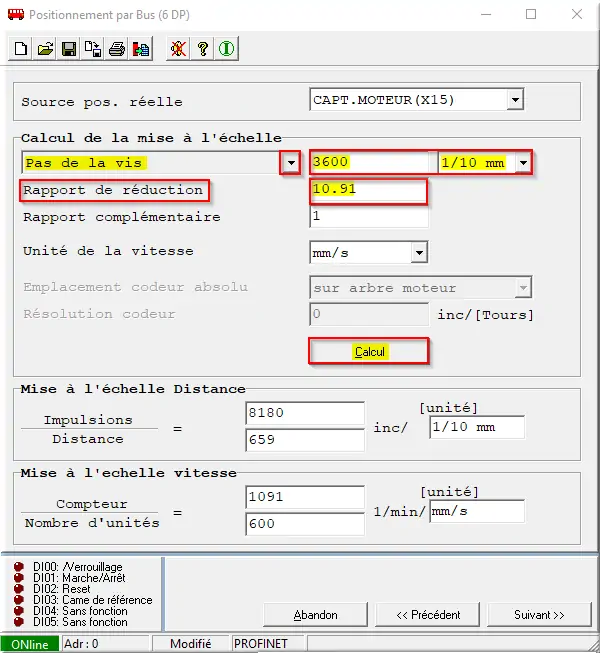Click the Rapport de réduction value field
The width and height of the screenshot is (600, 653).
tap(368, 190)
